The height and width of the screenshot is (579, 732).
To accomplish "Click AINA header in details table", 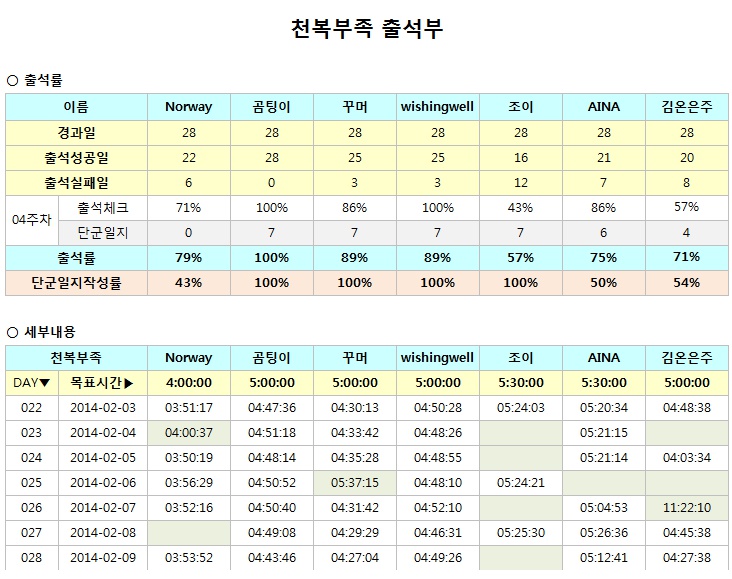I will pos(604,358).
